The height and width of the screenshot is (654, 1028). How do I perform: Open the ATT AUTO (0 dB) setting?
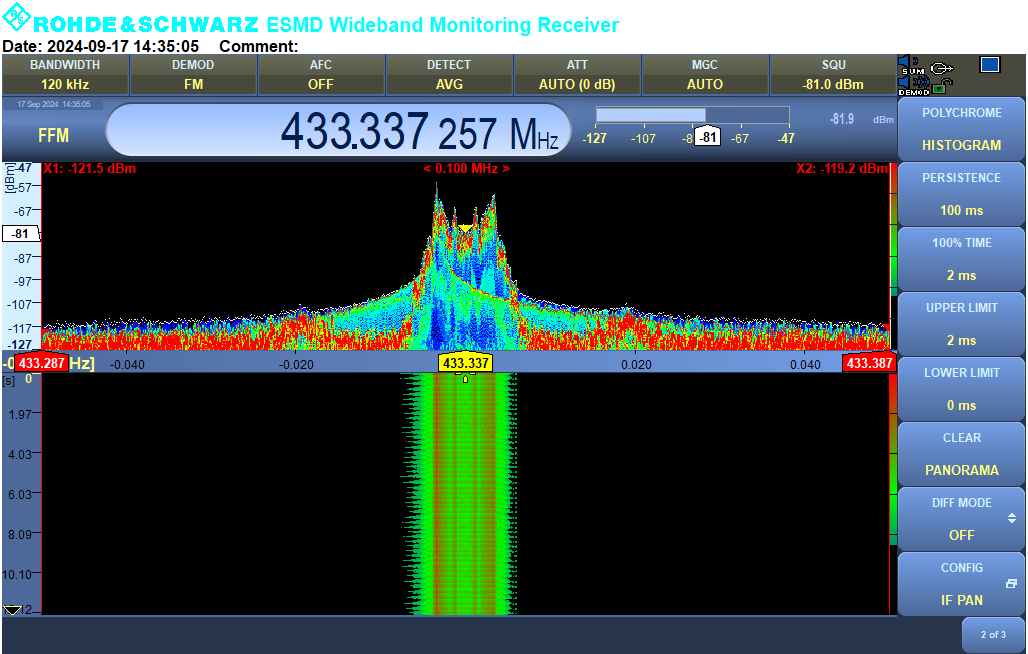577,75
